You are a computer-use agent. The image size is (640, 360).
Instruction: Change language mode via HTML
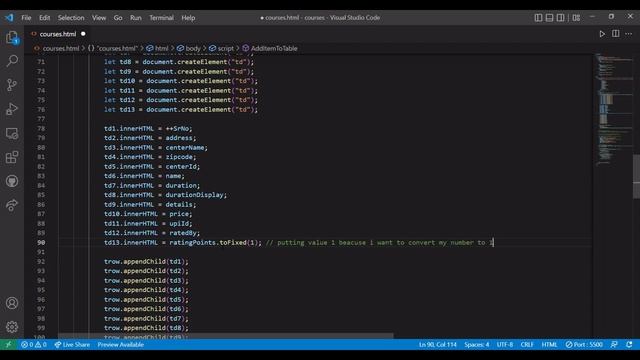(549, 344)
